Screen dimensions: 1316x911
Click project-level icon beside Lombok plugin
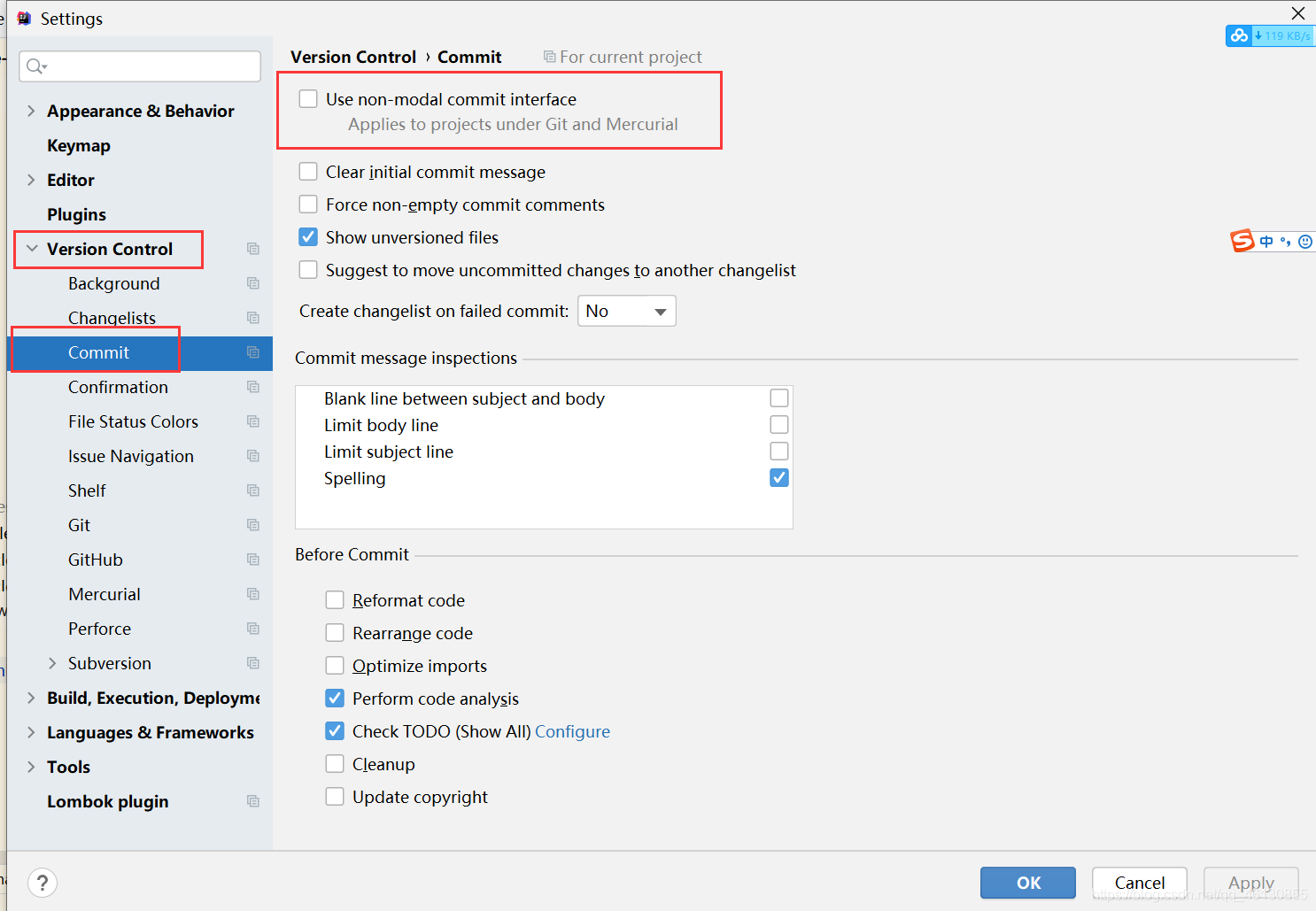253,801
